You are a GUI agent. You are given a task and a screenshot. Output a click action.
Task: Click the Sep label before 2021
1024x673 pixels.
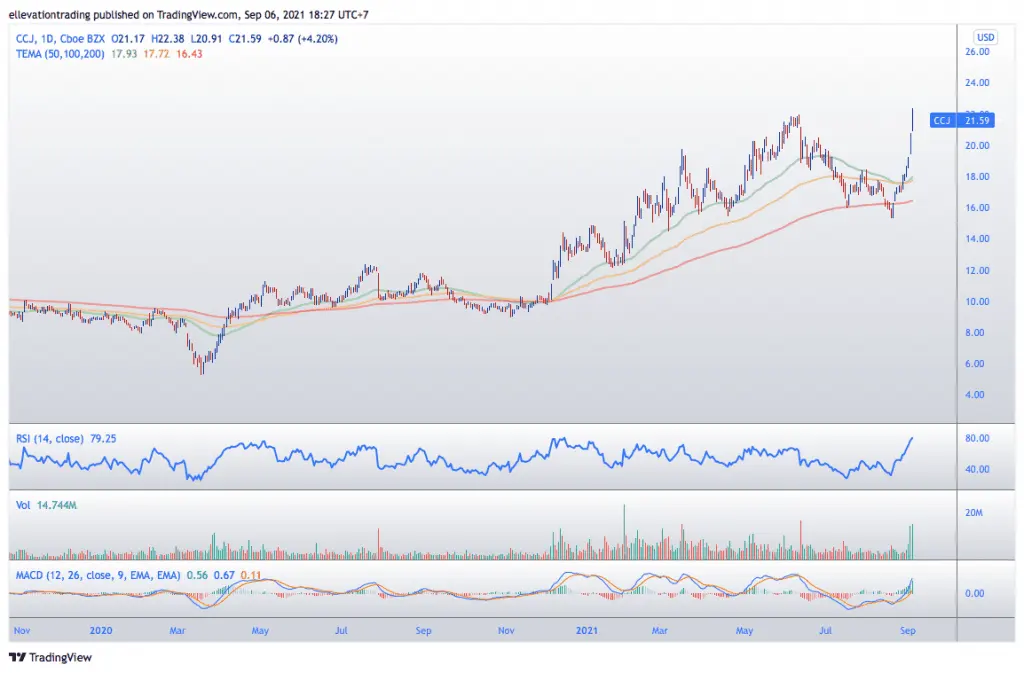[423, 631]
